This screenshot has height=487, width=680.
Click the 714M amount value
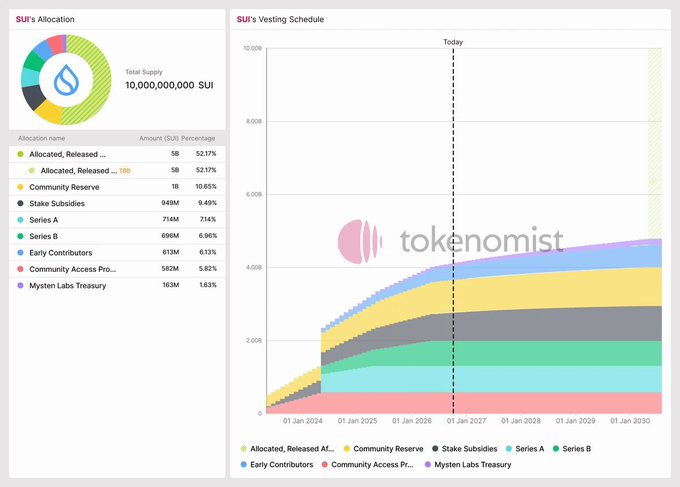tap(171, 219)
